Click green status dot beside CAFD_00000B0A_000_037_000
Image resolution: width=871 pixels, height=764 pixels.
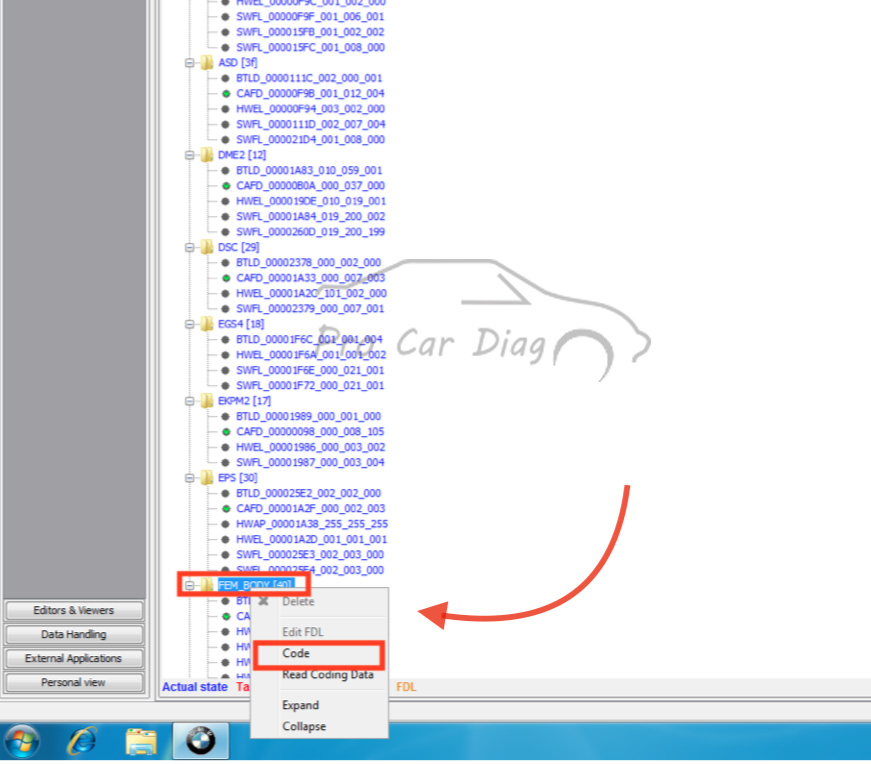[226, 186]
